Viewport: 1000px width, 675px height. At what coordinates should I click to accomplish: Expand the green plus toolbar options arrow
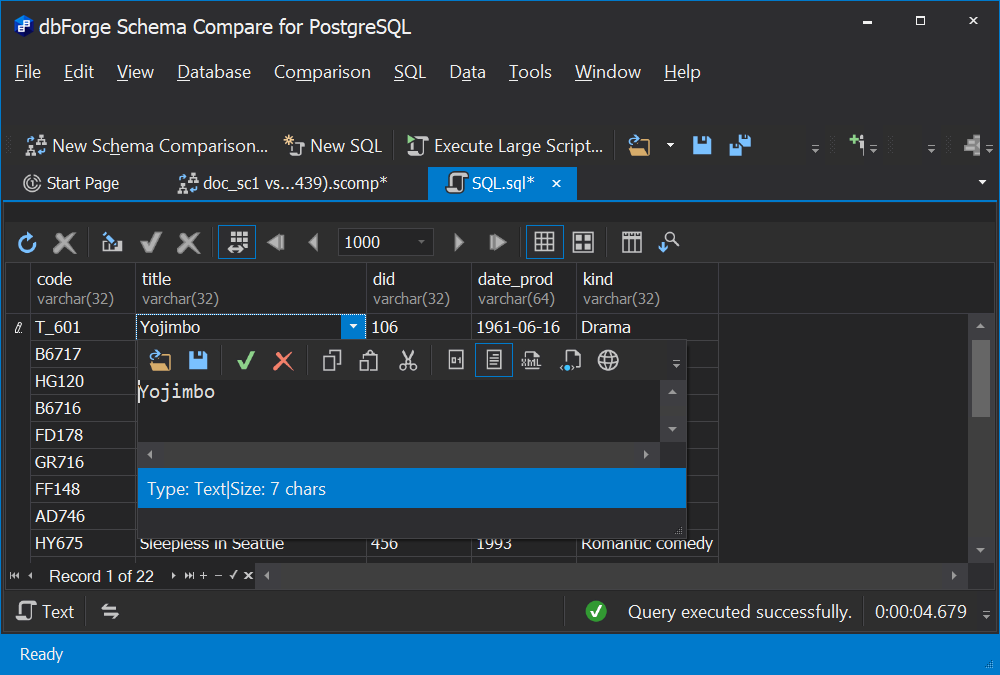(x=874, y=149)
